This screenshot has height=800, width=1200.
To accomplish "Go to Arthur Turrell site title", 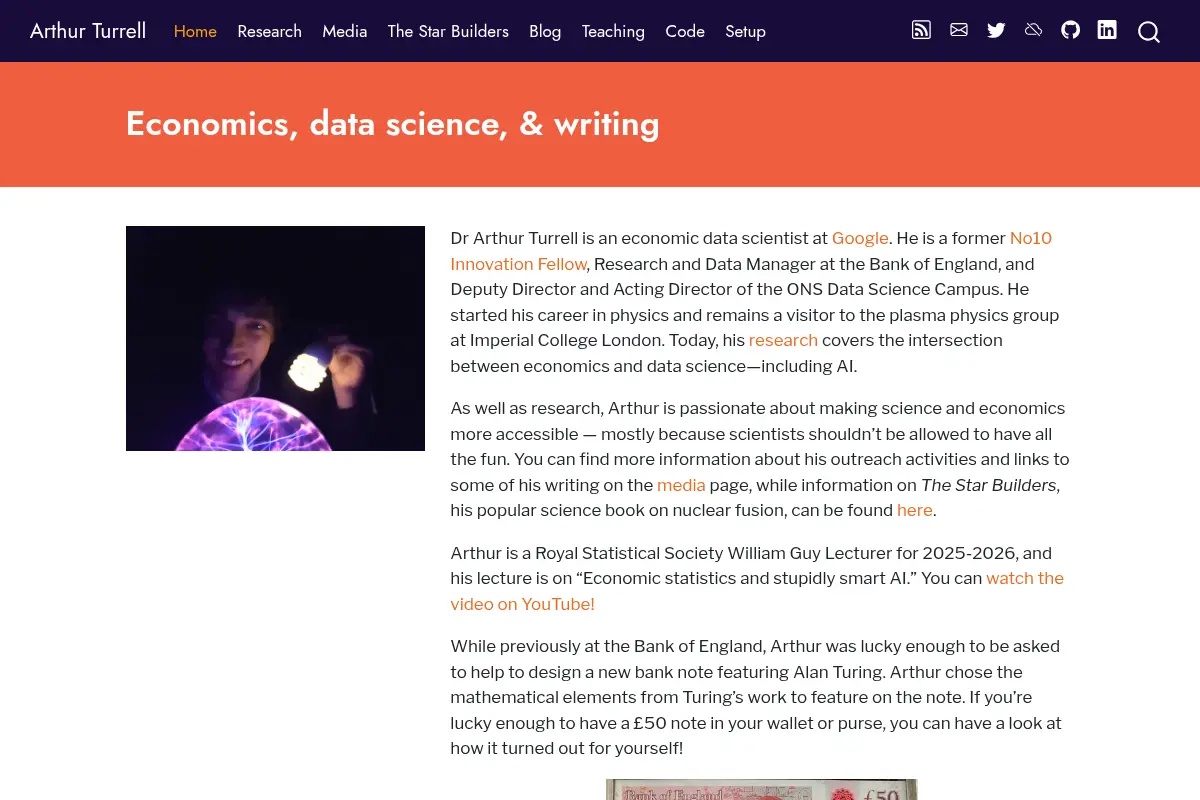I will click(x=88, y=31).
